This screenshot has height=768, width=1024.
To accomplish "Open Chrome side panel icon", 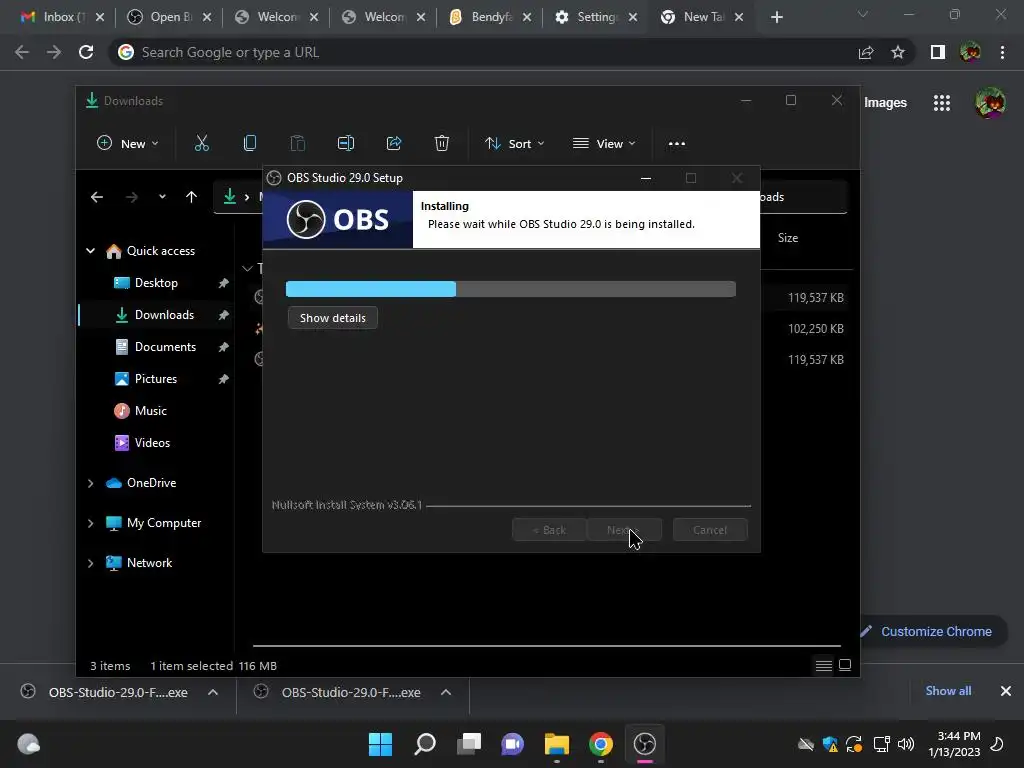I will pyautogui.click(x=938, y=52).
